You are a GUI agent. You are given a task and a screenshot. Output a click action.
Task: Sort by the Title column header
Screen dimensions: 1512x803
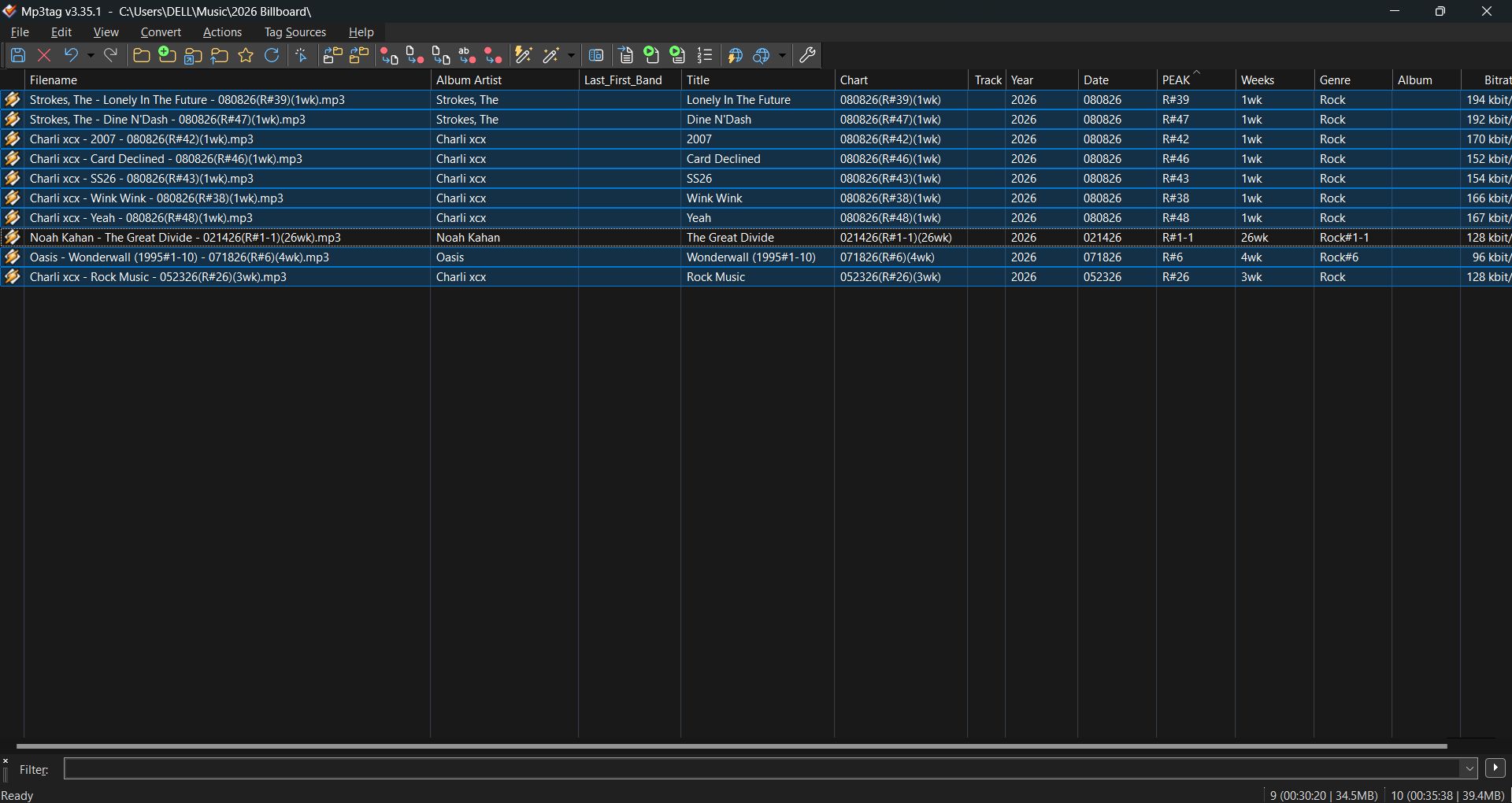758,80
